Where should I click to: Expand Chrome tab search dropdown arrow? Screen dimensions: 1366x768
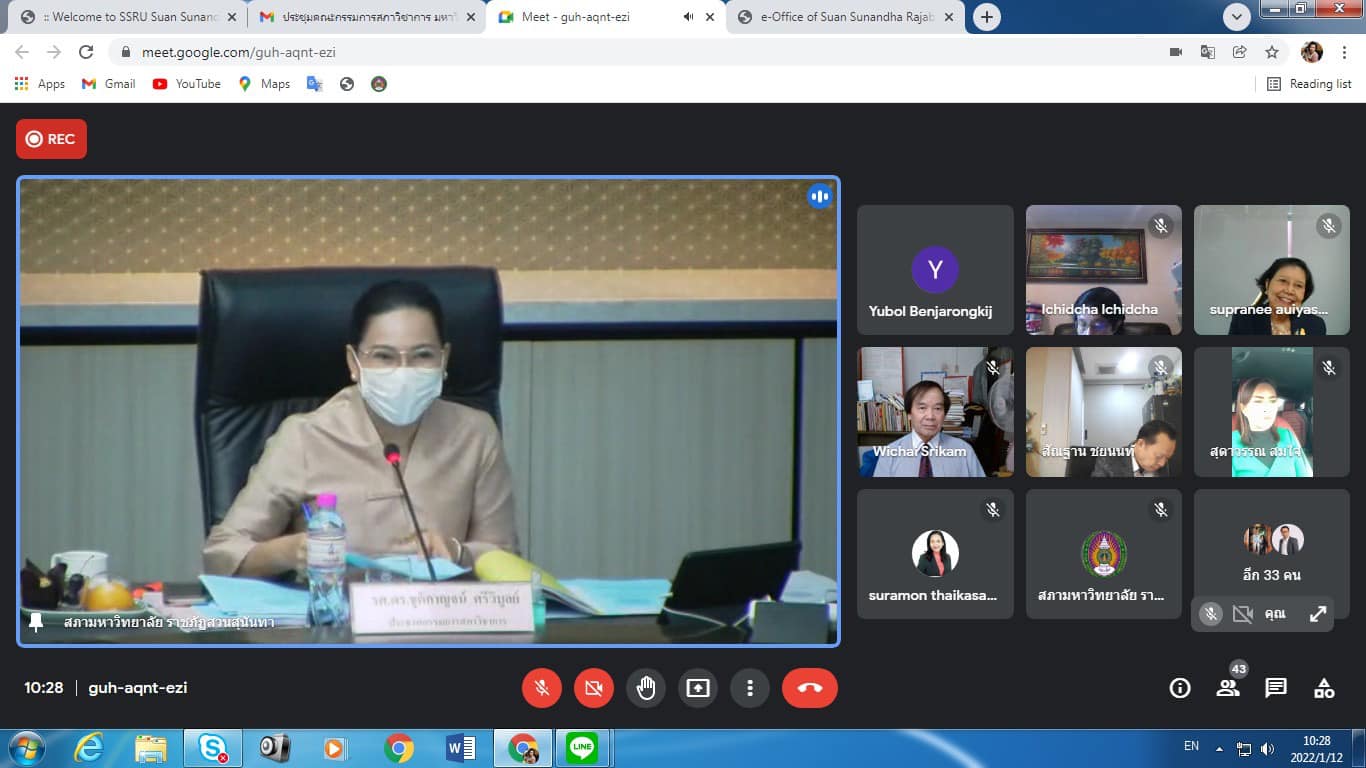point(1237,17)
